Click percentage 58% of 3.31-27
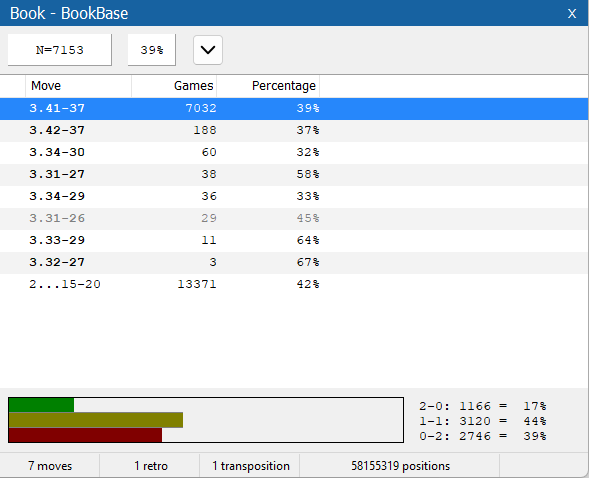 click(x=308, y=175)
